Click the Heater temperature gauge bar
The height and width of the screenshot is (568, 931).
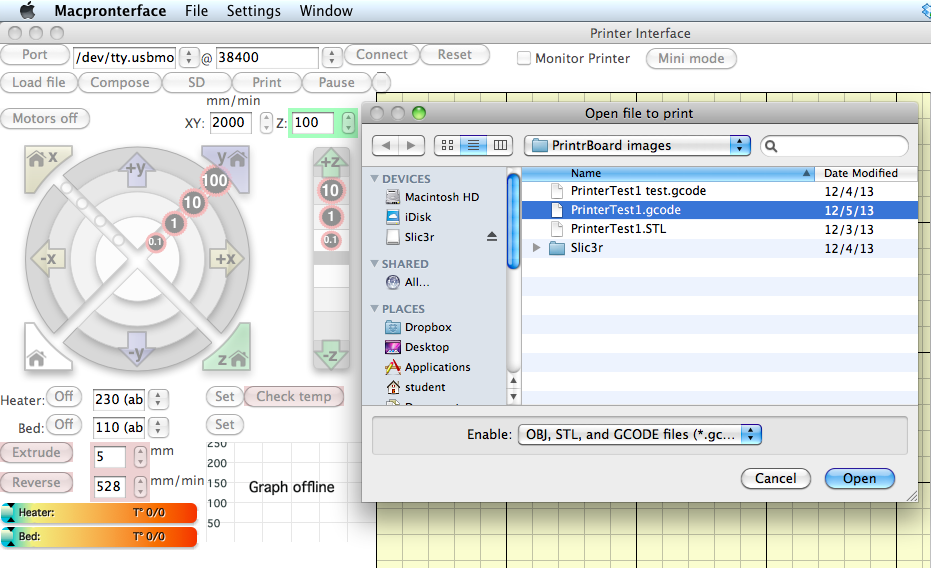100,513
